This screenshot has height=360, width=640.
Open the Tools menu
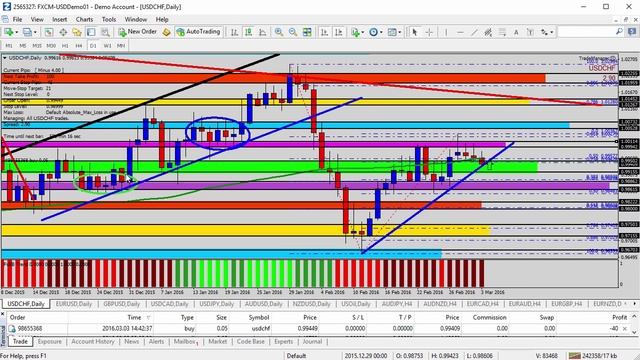109,19
